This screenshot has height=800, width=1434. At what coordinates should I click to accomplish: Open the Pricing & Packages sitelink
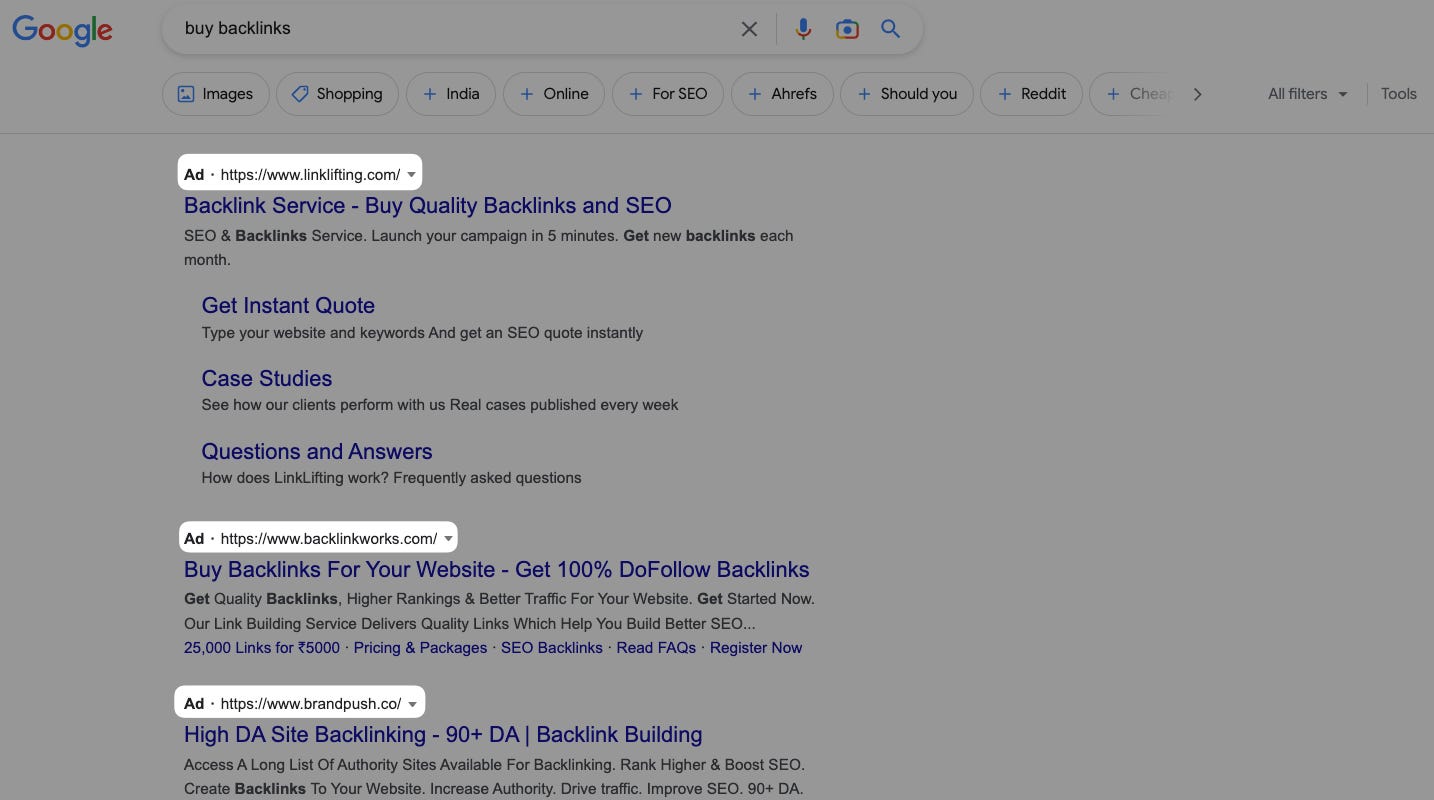(420, 648)
